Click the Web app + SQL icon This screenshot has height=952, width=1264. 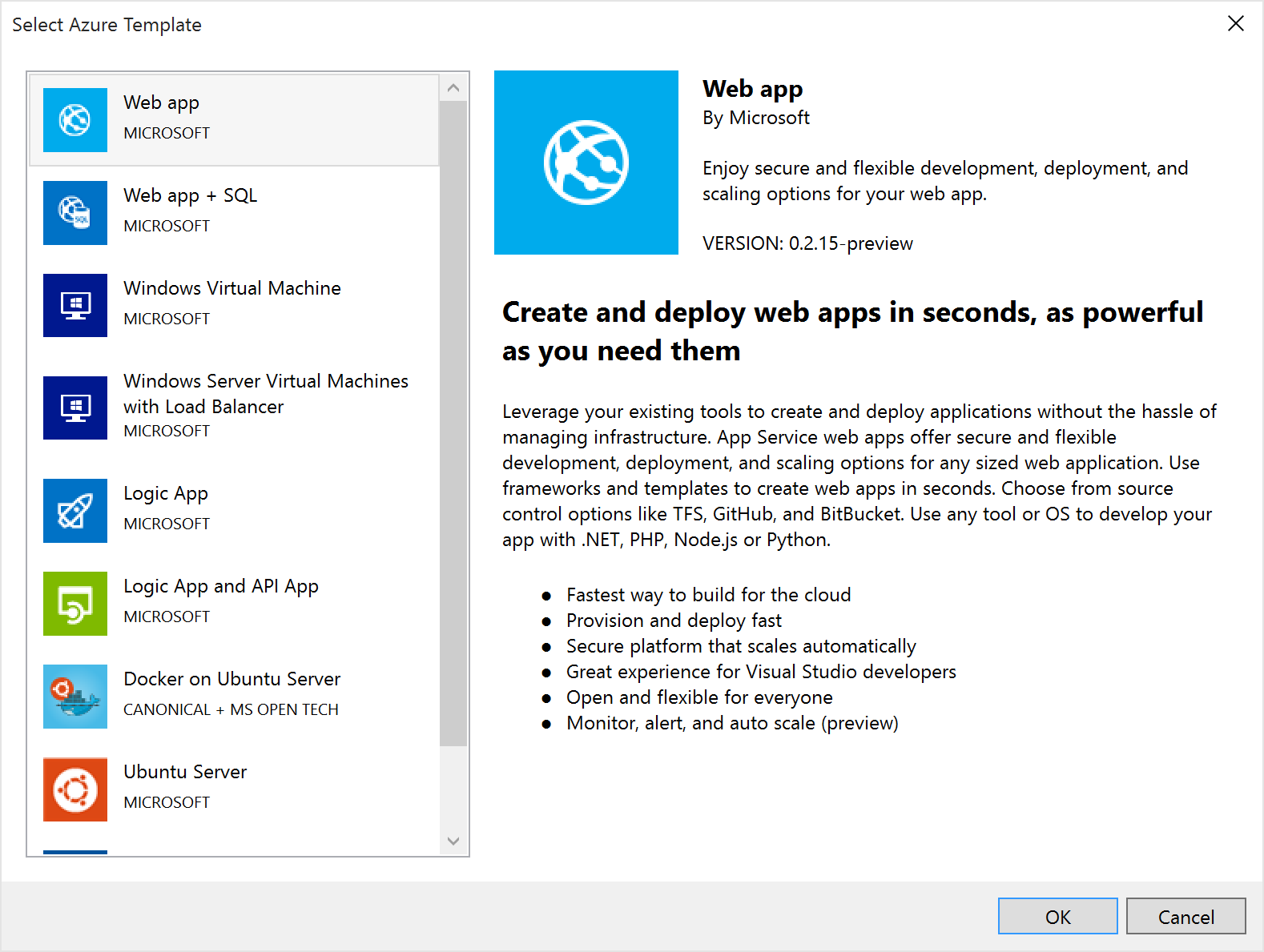click(x=75, y=213)
